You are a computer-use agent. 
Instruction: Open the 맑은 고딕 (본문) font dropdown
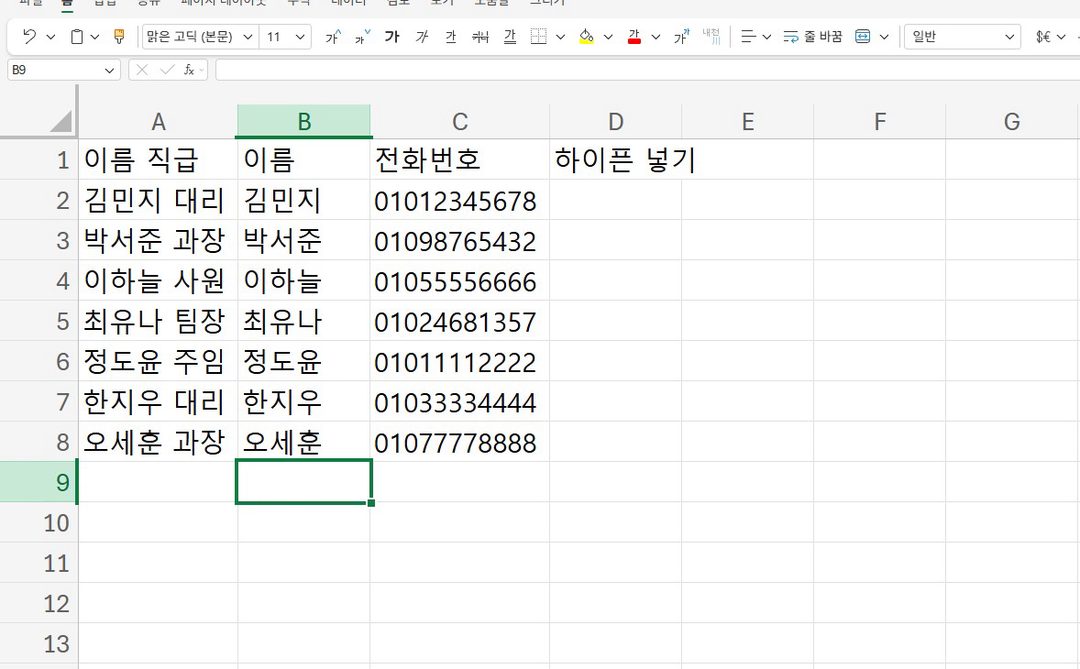click(248, 37)
